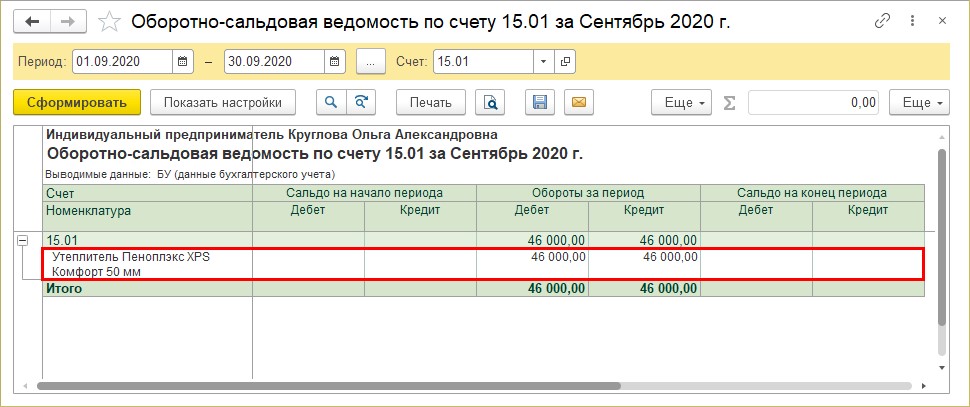Click the Счет field with 15.01
Image resolution: width=970 pixels, height=407 pixels.
pos(484,61)
